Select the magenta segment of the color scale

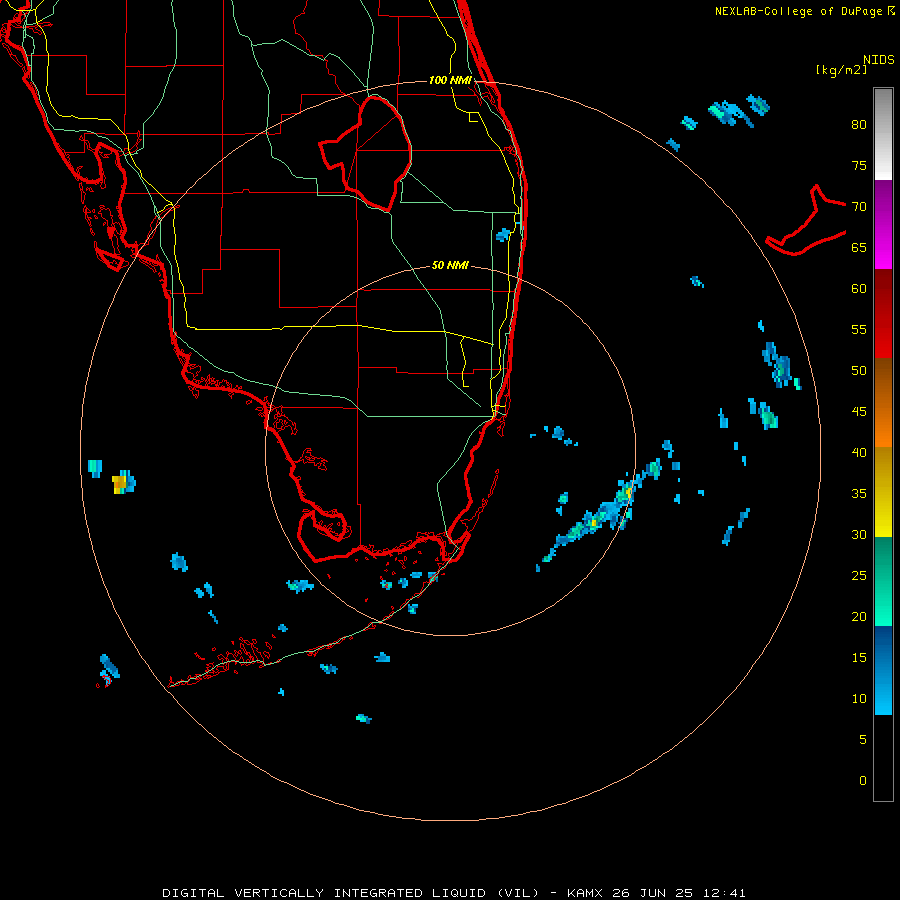point(883,225)
